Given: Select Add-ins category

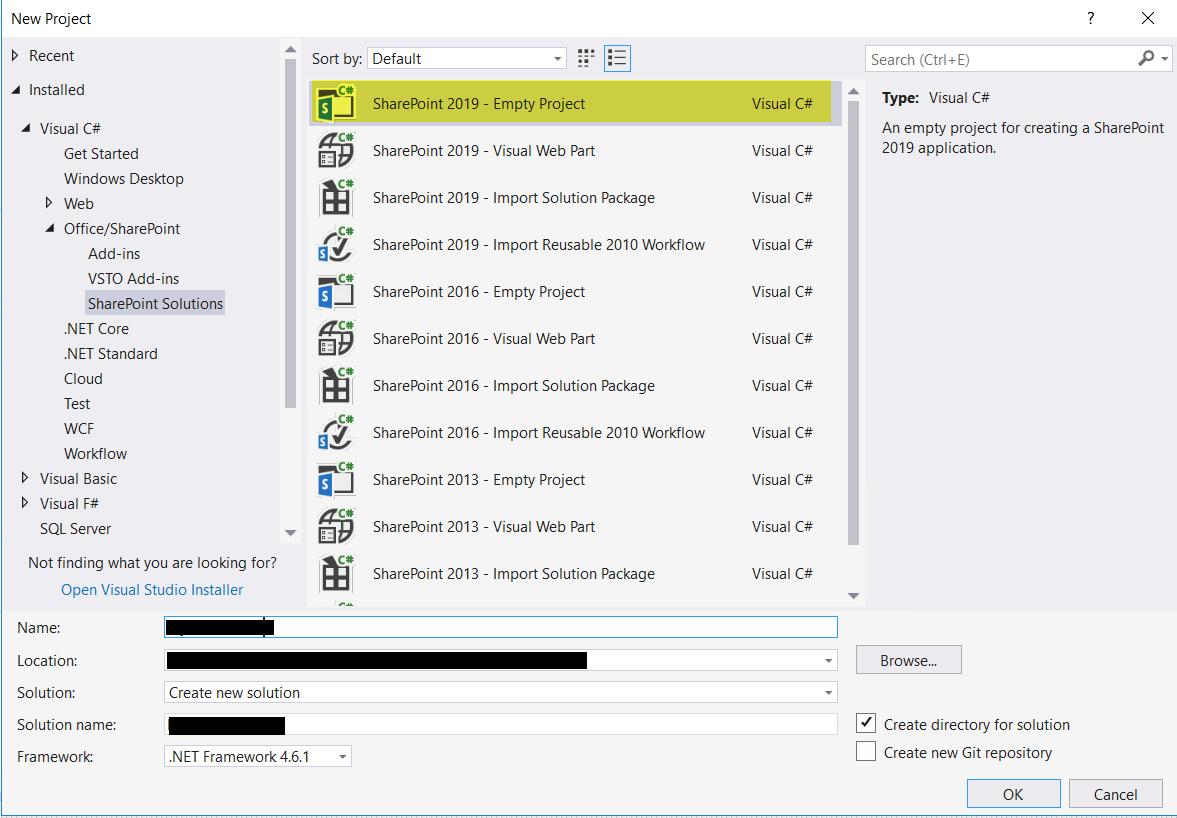Looking at the screenshot, I should 114,254.
